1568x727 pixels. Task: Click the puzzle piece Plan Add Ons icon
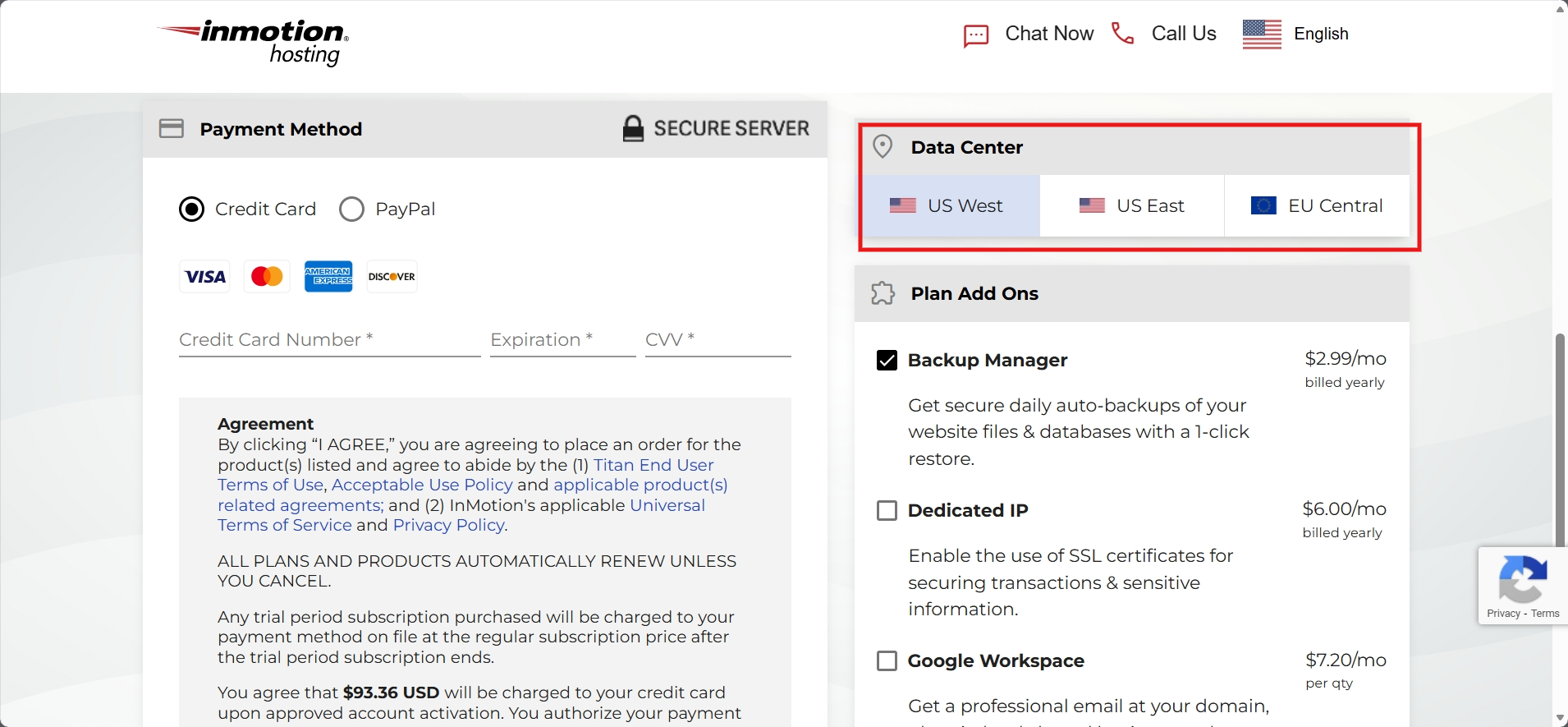pyautogui.click(x=883, y=293)
